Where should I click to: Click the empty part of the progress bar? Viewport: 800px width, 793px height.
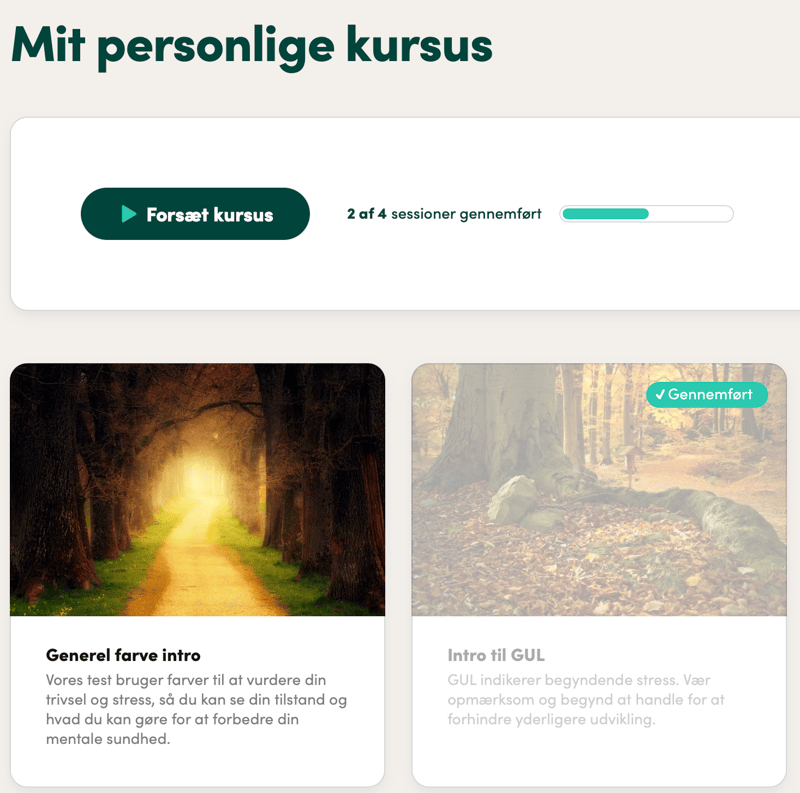click(690, 214)
